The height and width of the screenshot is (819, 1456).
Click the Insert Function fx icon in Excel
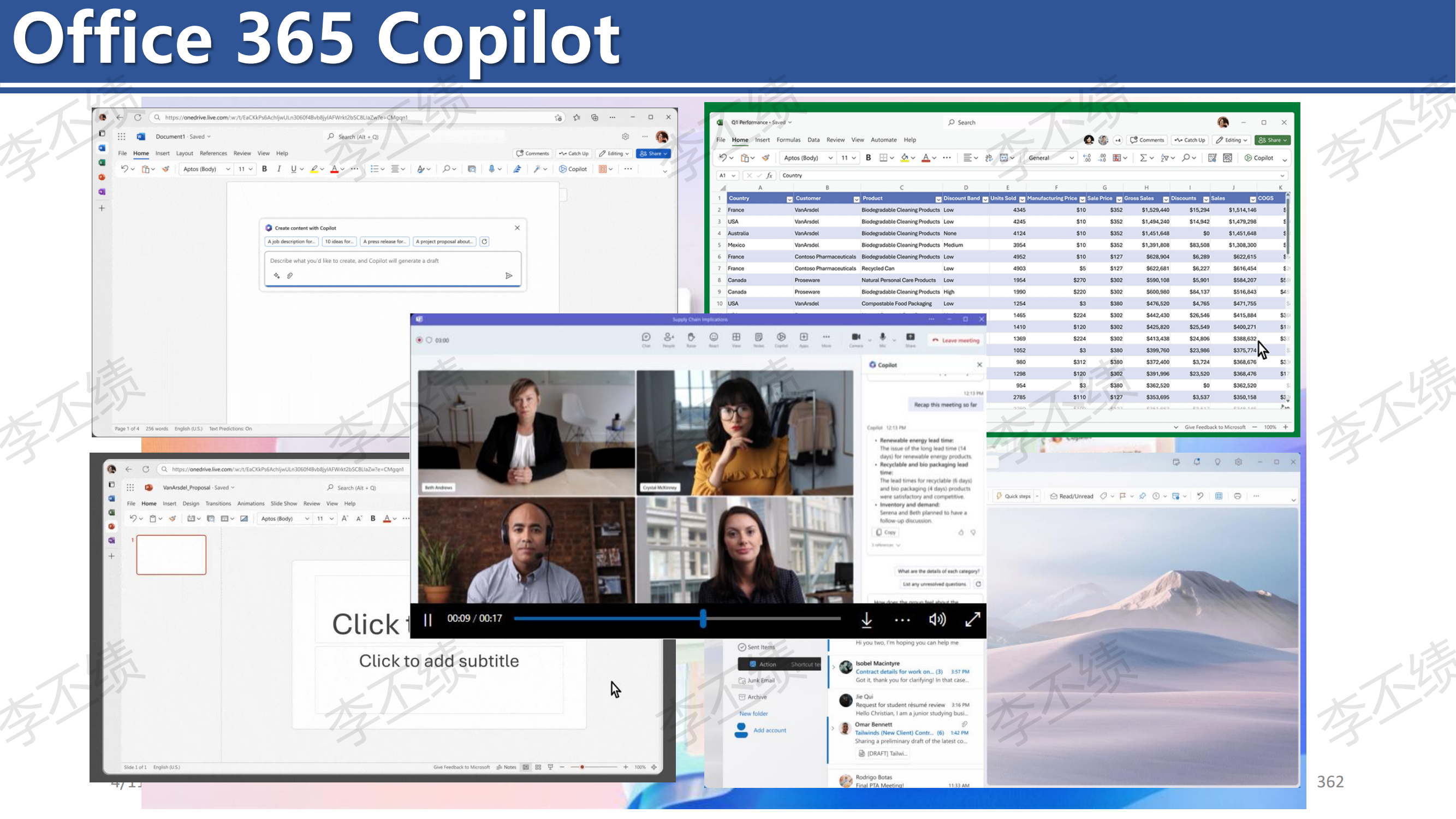tap(769, 176)
